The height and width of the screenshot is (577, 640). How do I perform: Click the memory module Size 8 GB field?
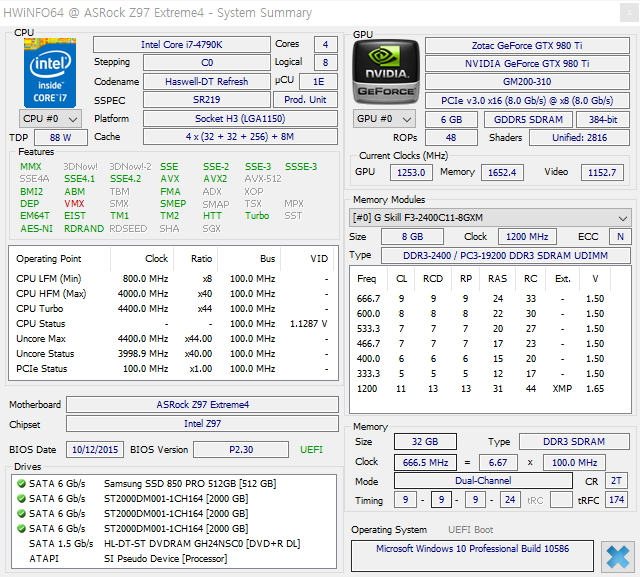pos(412,237)
